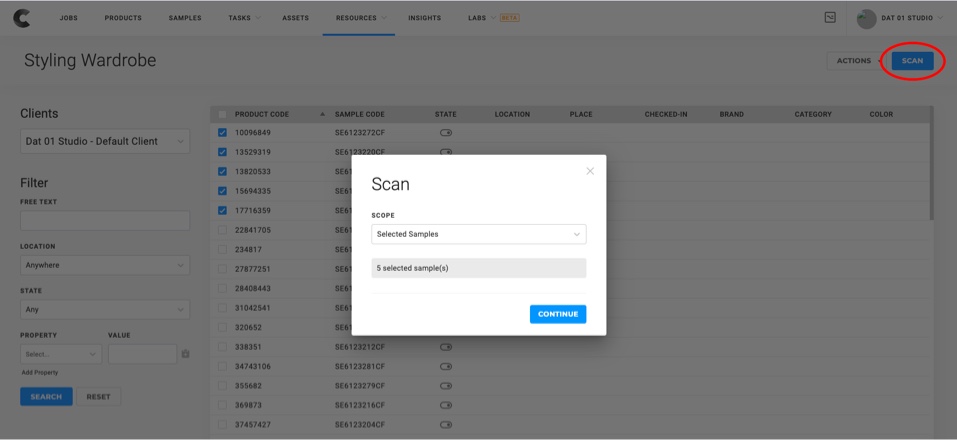Click the Creative Force logo icon
957x440 pixels.
20,18
